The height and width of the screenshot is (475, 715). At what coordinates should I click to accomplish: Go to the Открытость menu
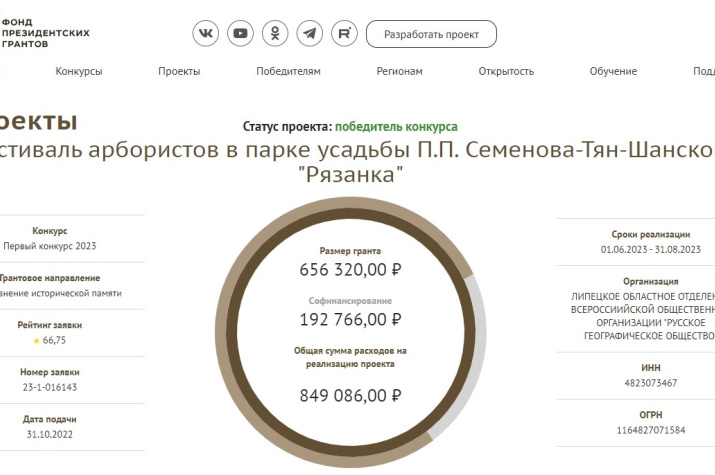506,71
